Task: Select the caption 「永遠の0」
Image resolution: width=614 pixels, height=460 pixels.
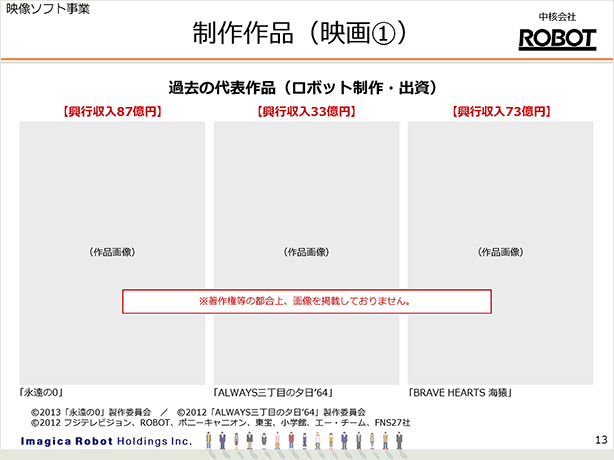Action: (41, 392)
